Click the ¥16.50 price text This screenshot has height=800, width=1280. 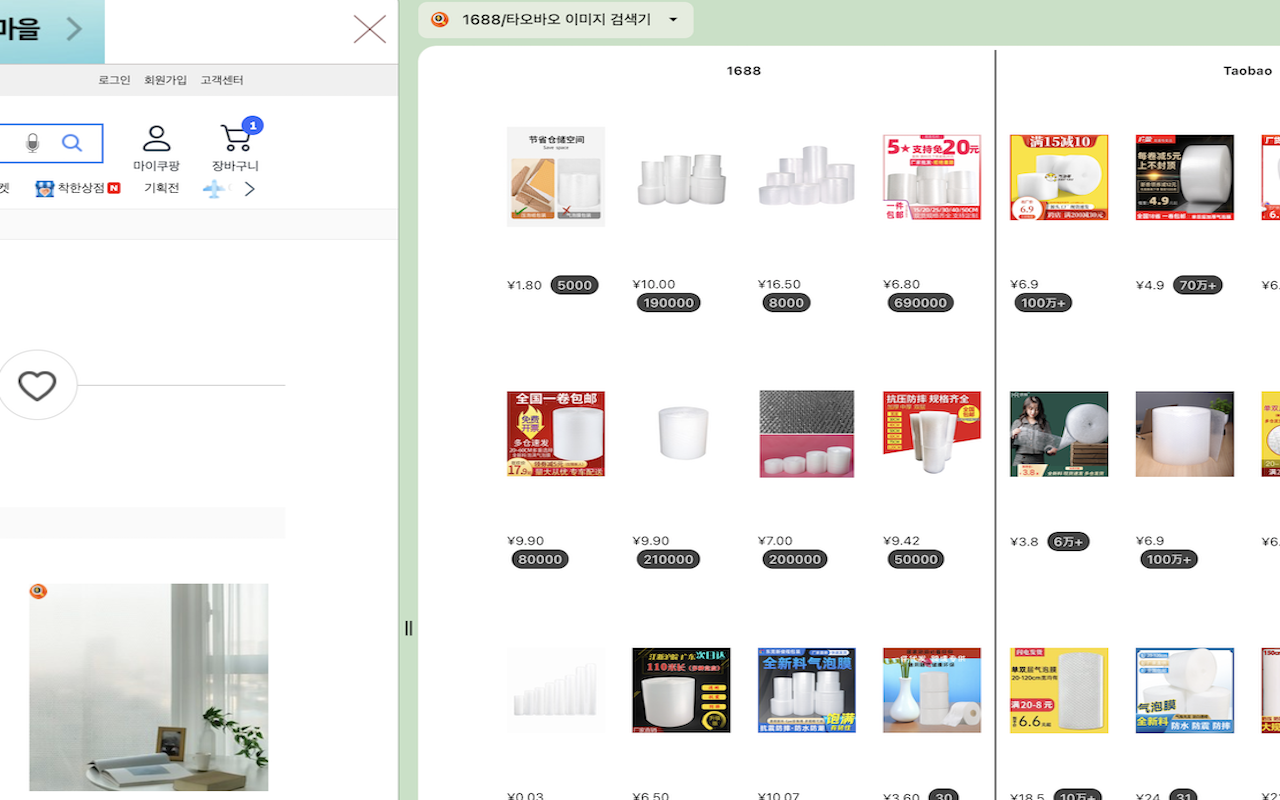coord(780,284)
